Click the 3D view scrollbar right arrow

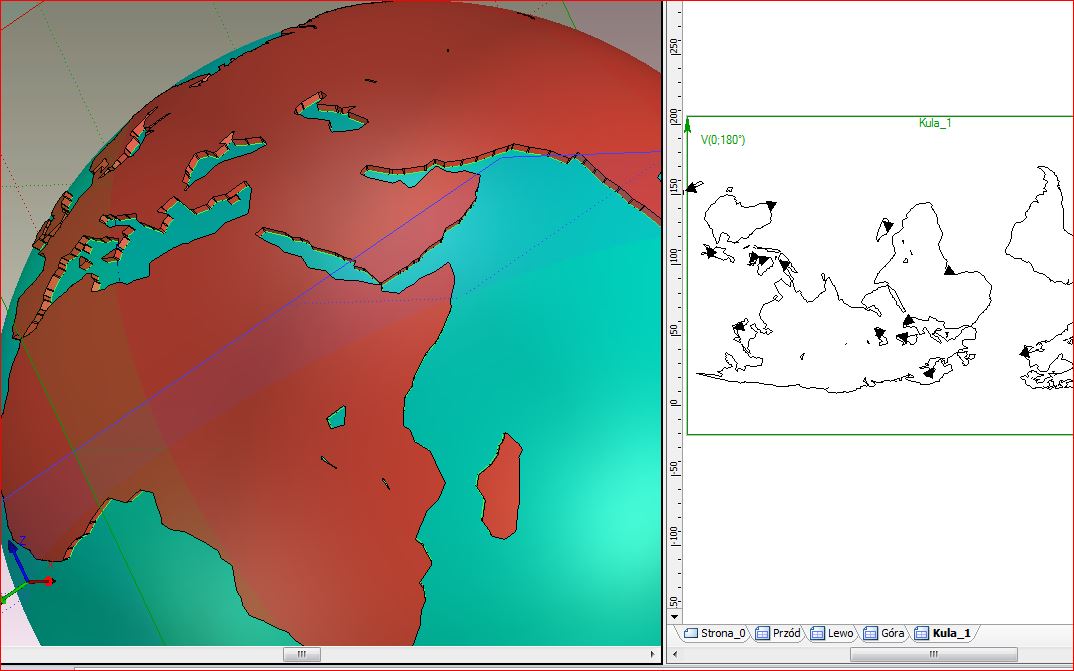(x=653, y=654)
